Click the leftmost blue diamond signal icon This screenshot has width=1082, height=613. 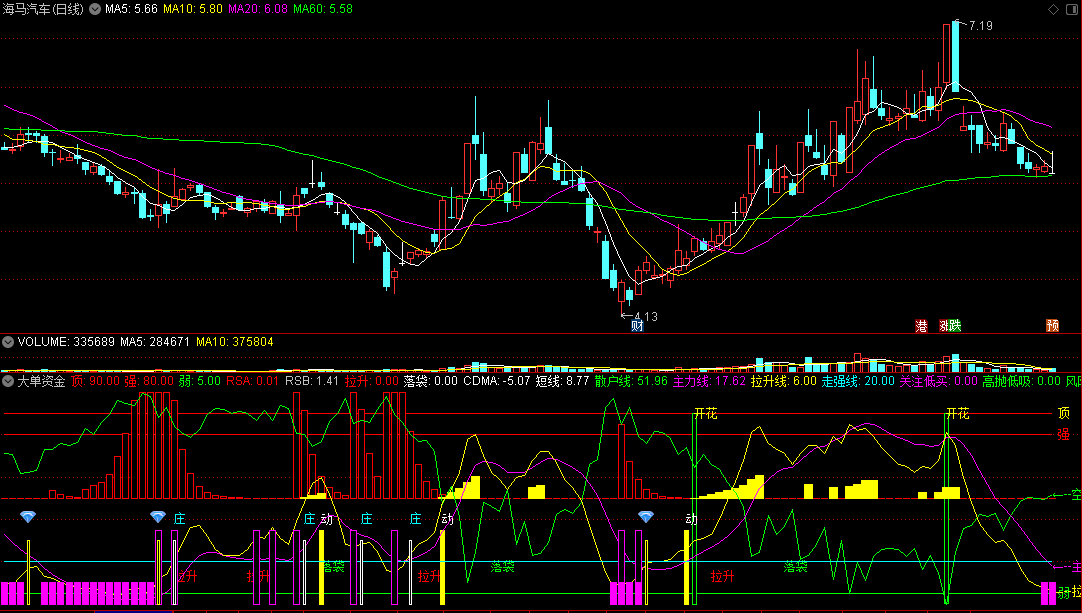28,516
